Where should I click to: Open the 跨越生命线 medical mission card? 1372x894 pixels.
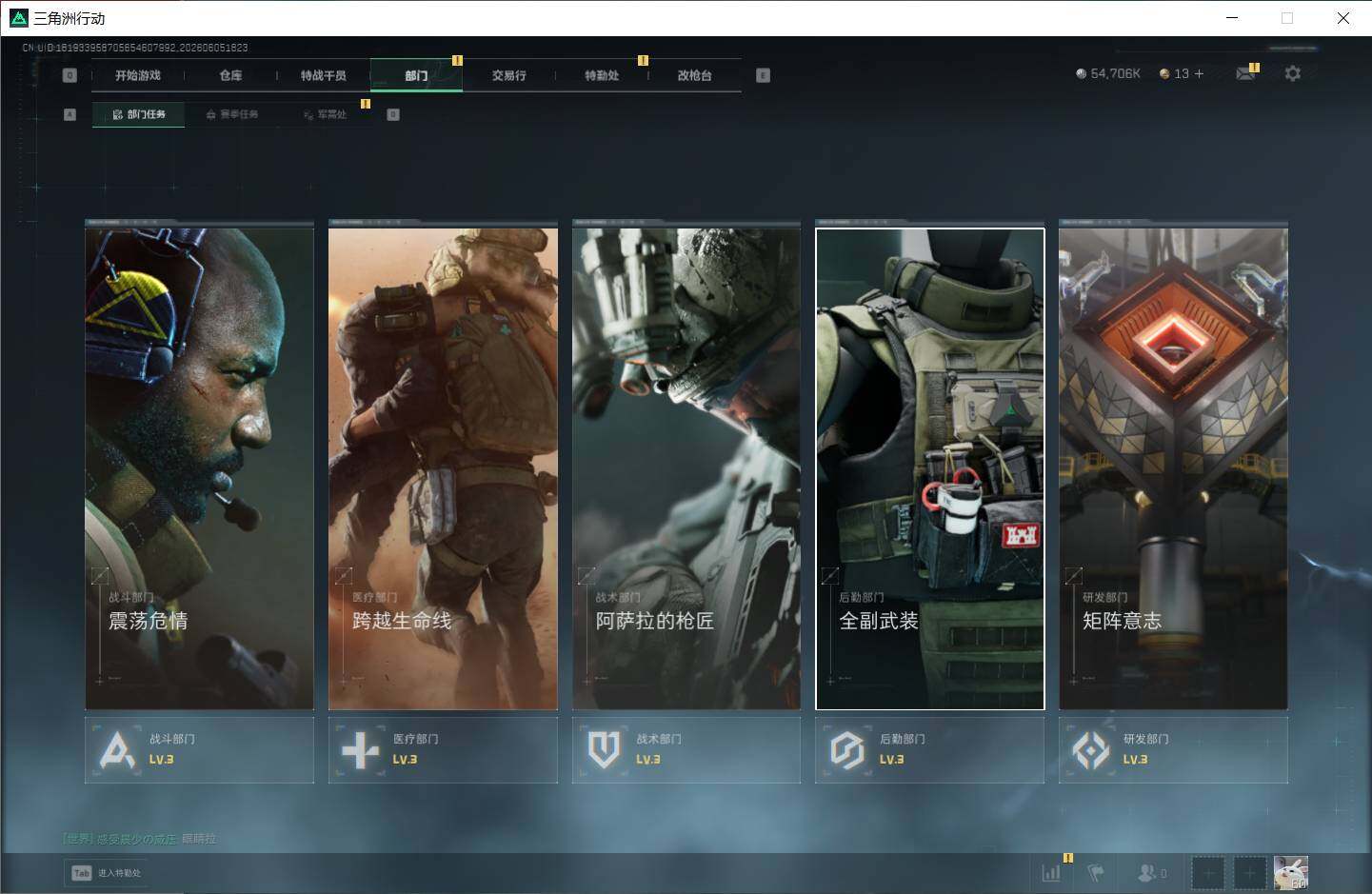click(x=443, y=468)
